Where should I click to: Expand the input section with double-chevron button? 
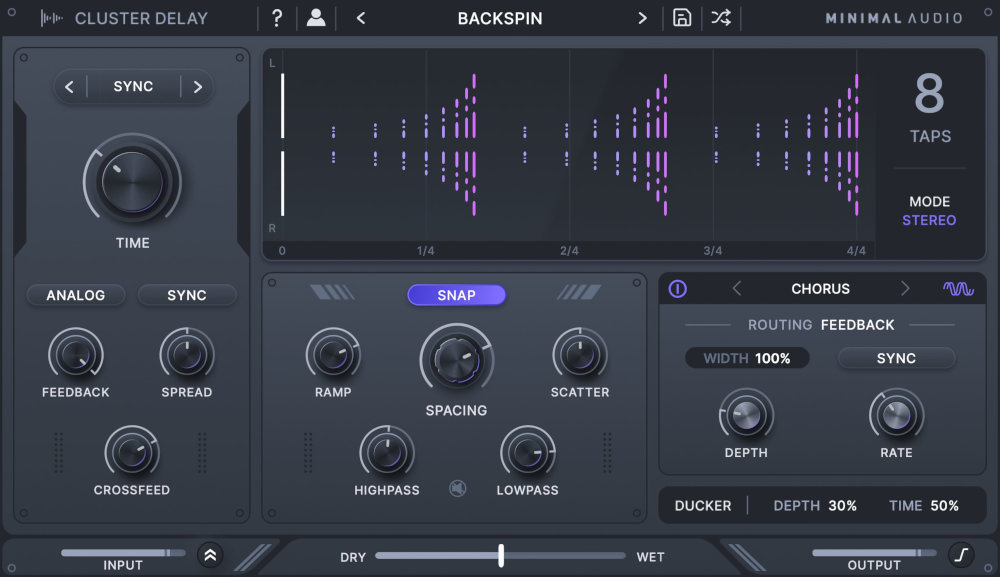(x=210, y=553)
